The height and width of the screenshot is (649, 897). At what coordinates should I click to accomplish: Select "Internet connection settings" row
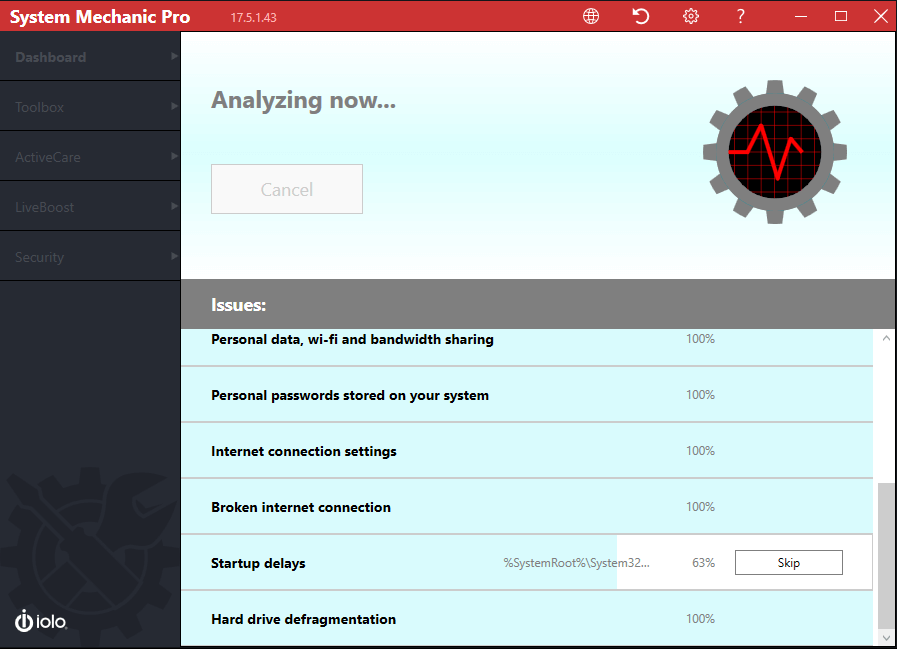[527, 451]
